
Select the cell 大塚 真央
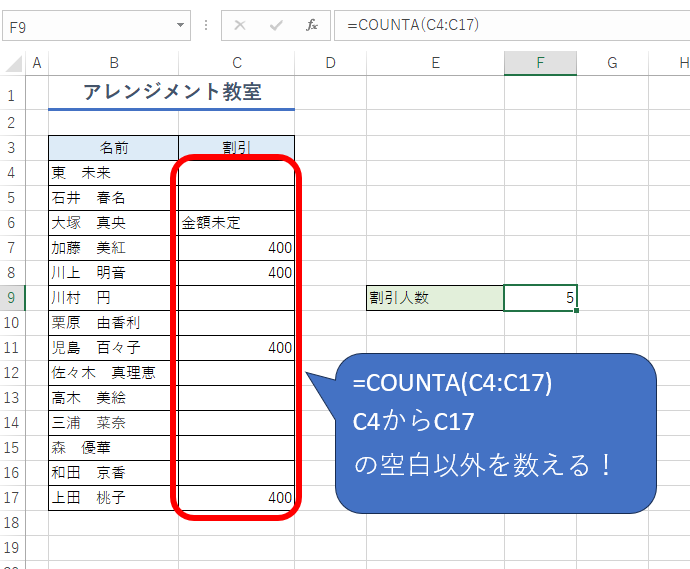click(x=114, y=223)
